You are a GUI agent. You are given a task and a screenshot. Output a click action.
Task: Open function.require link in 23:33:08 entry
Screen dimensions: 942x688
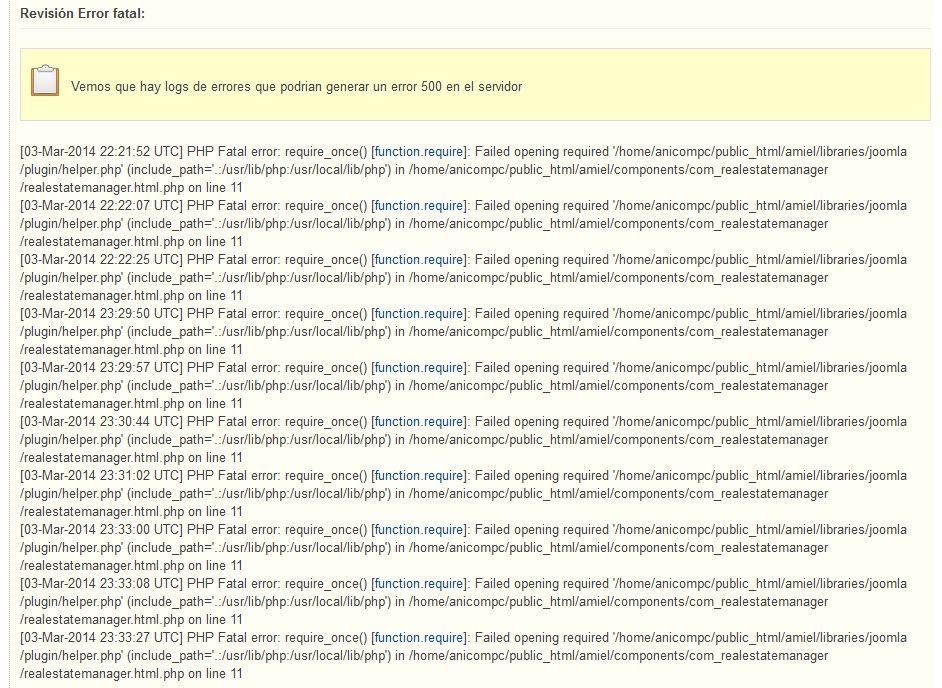[419, 585]
